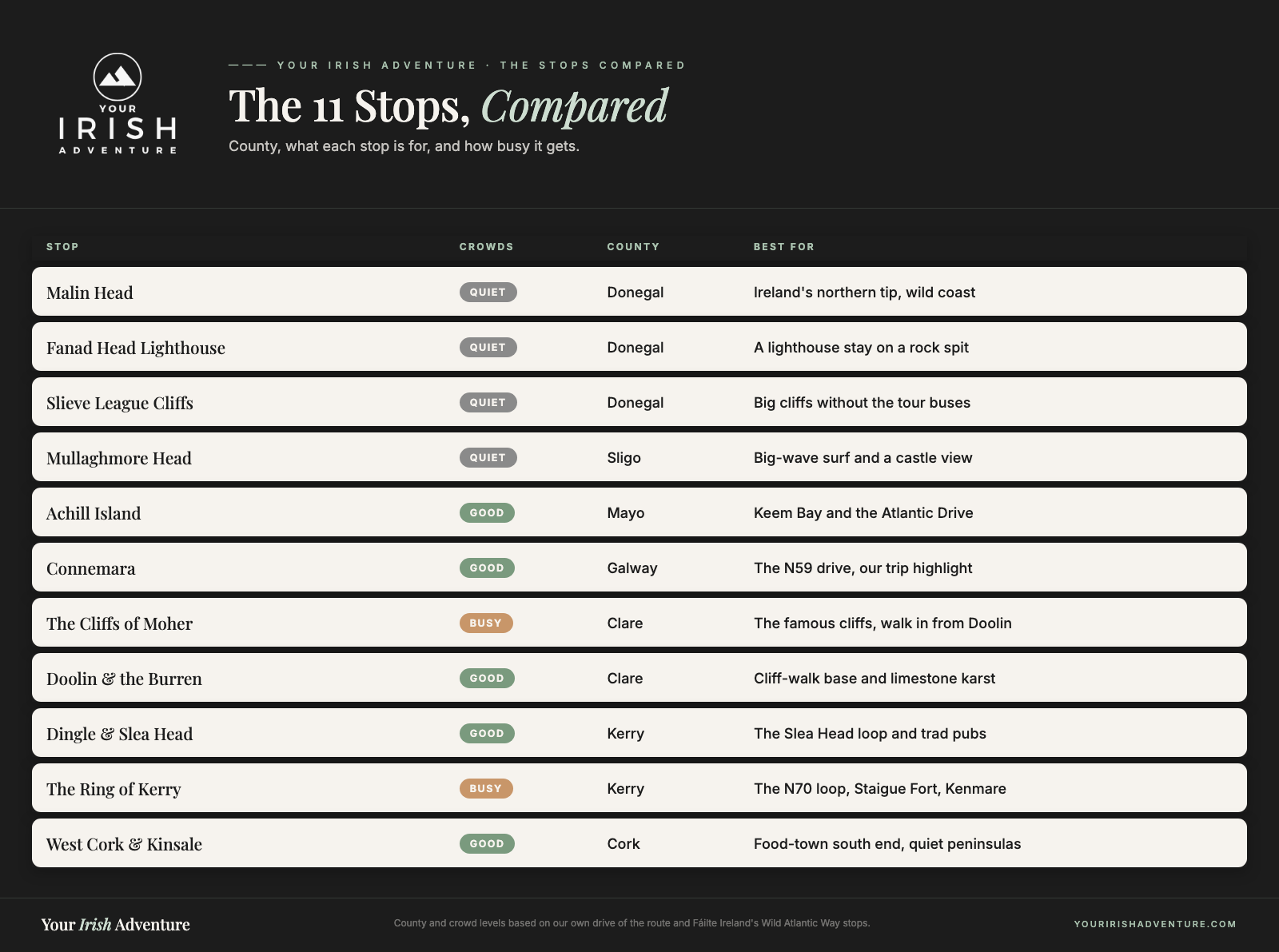This screenshot has width=1279, height=952.
Task: Click Clare in the Cliffs of Moher row
Action: (625, 623)
